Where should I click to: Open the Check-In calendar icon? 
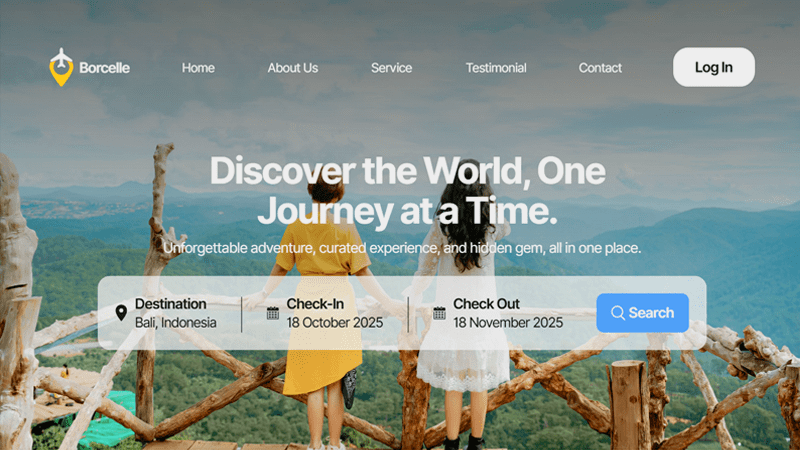[273, 313]
